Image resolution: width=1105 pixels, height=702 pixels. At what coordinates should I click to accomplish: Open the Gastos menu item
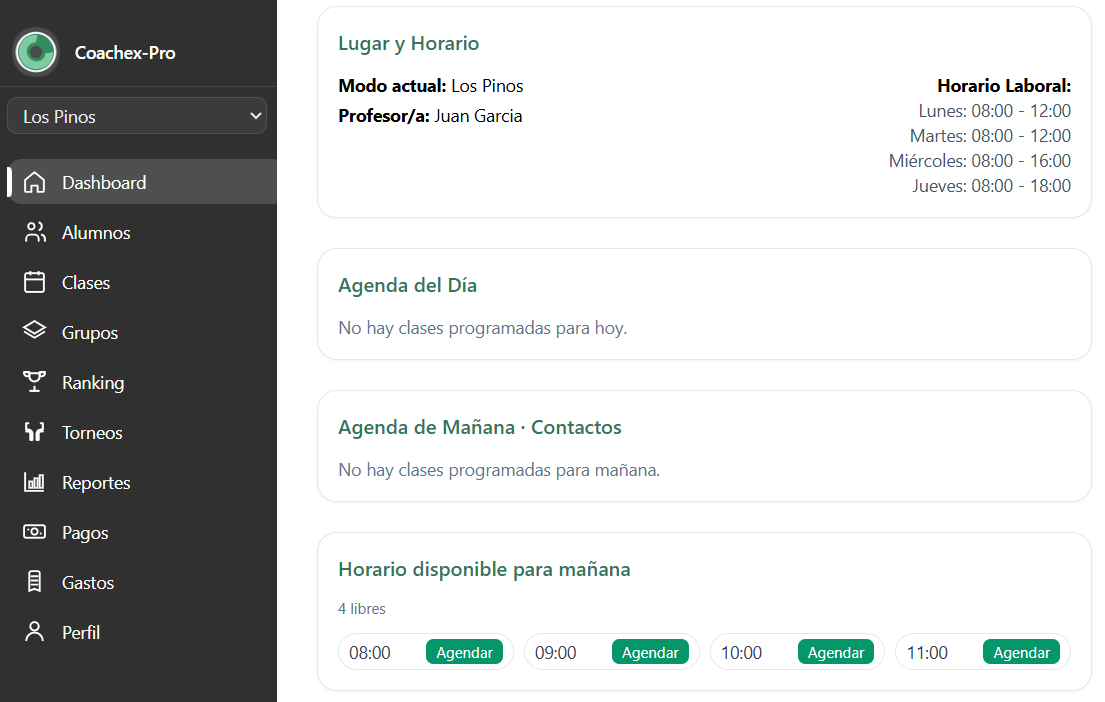88,583
